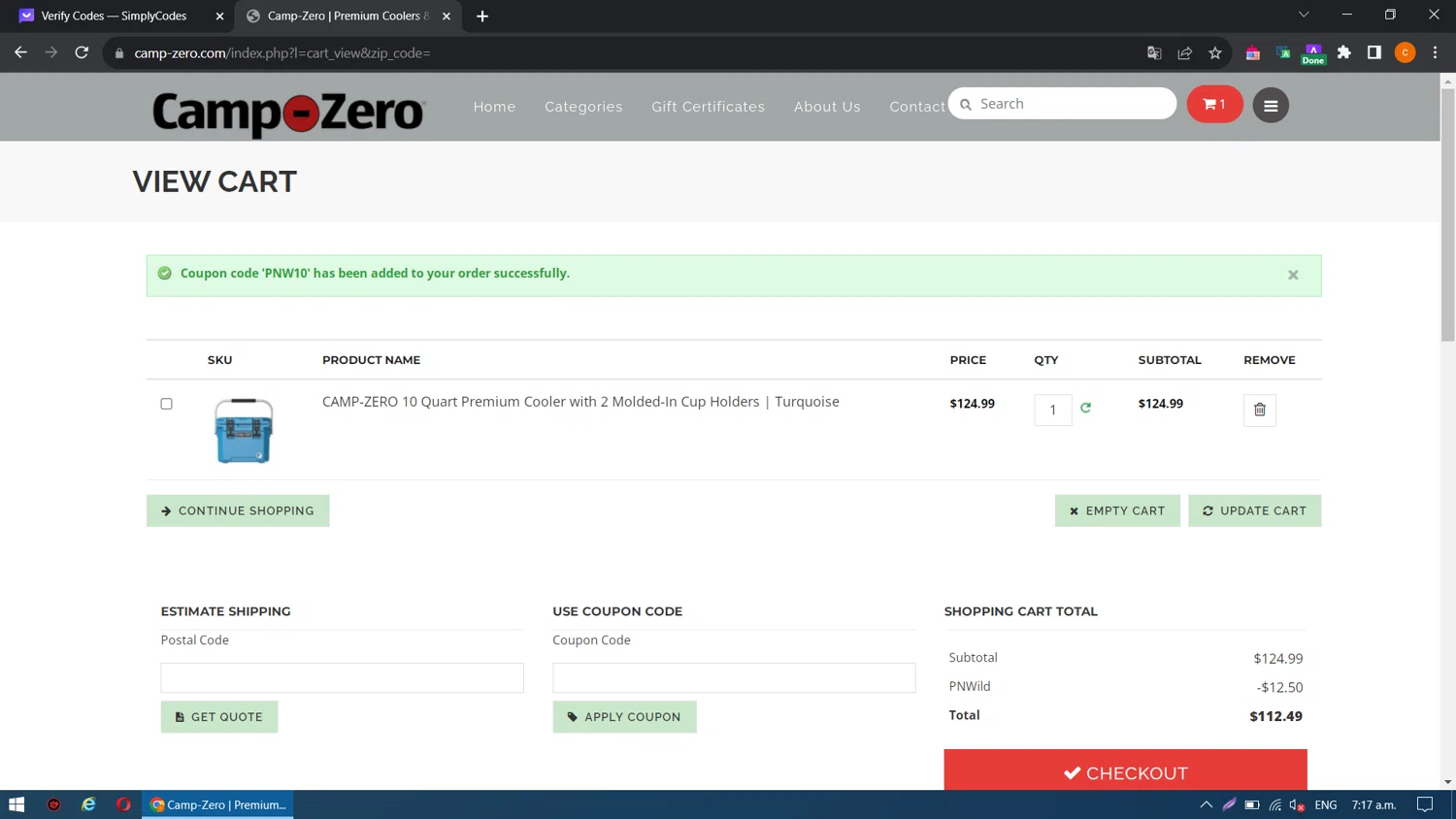
Task: Open the share page icon
Action: [1185, 53]
